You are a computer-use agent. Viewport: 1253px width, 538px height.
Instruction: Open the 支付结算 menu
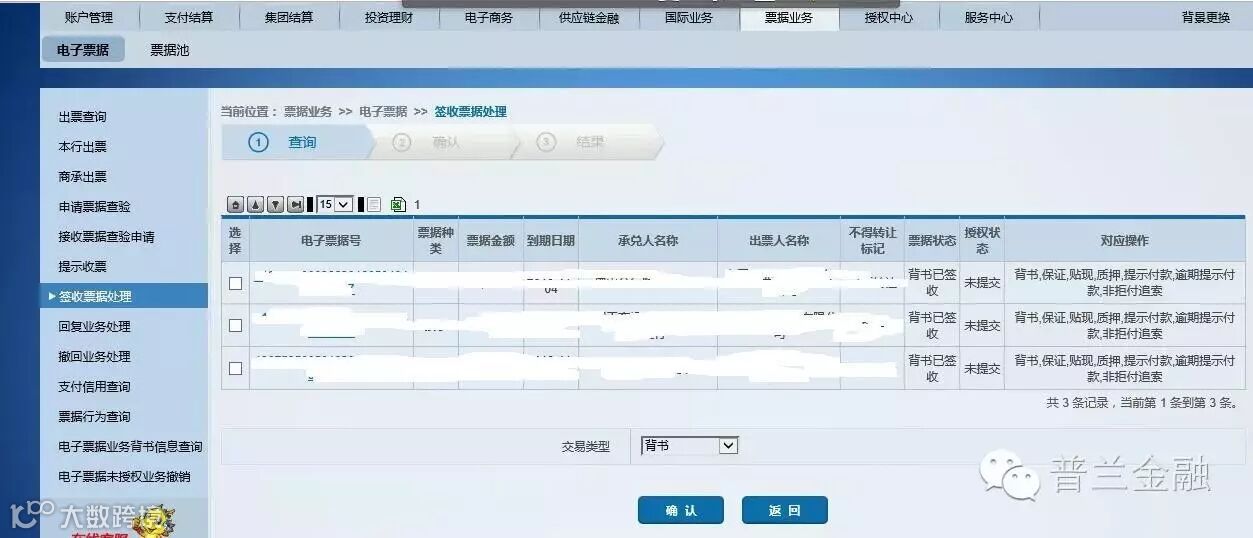pos(189,18)
